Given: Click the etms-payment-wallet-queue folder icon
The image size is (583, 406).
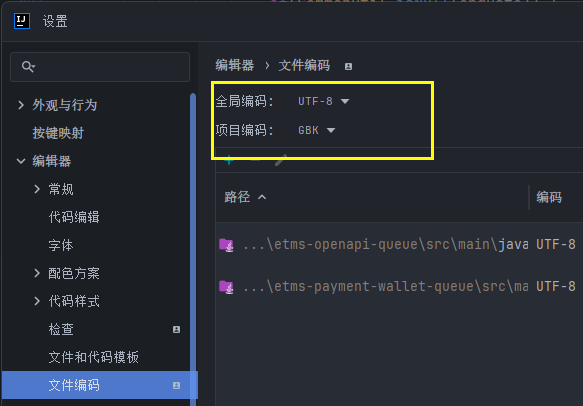Looking at the screenshot, I should point(226,287).
